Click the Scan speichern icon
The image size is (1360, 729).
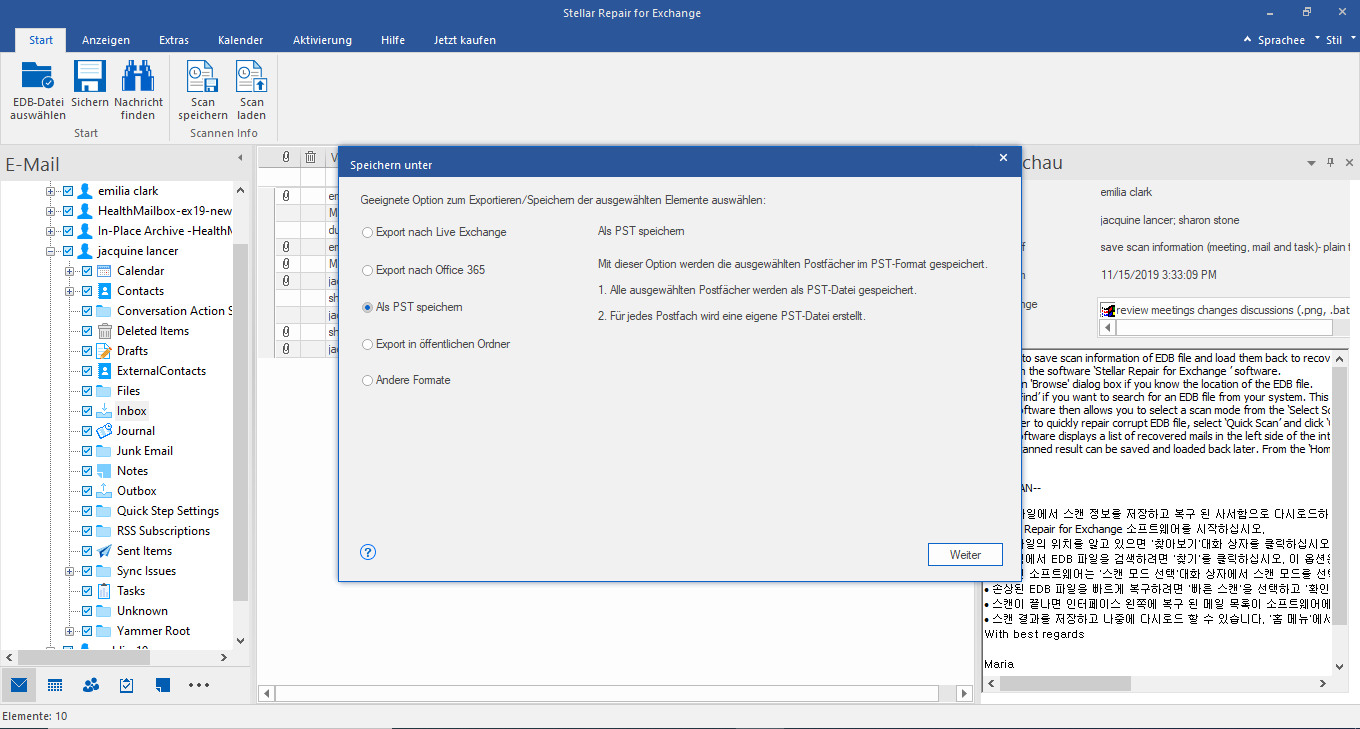[203, 78]
